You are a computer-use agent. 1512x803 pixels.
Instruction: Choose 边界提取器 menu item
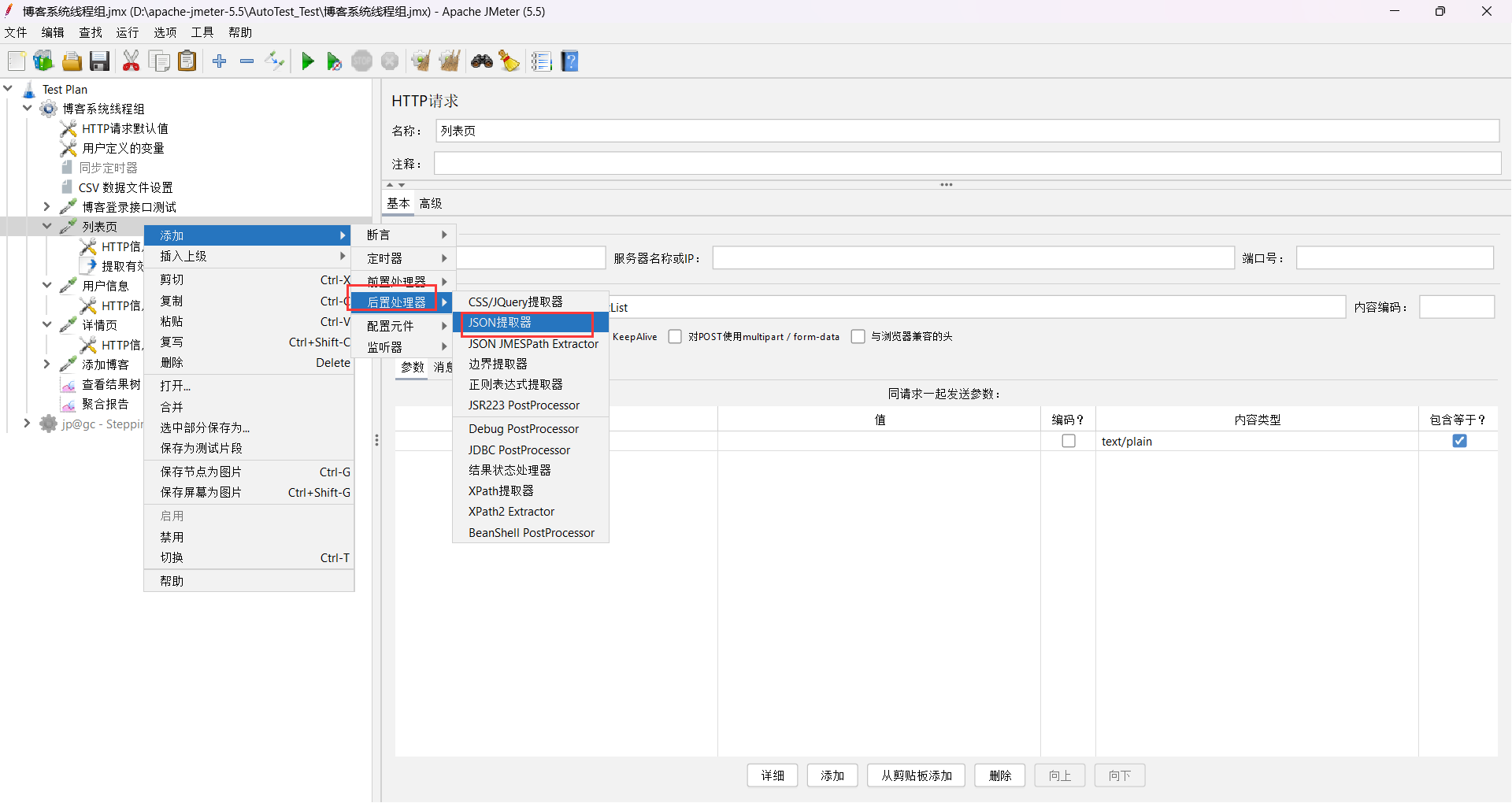pos(530,364)
